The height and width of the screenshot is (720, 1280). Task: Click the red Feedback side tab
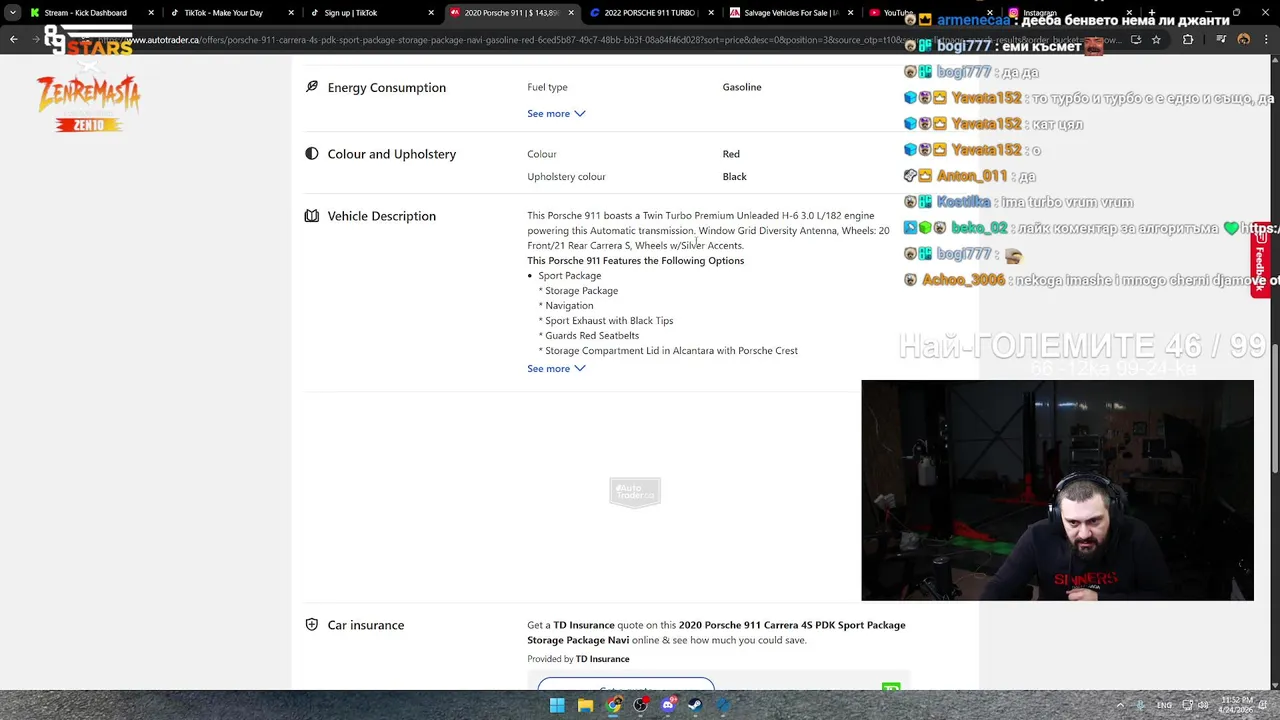point(1262,259)
